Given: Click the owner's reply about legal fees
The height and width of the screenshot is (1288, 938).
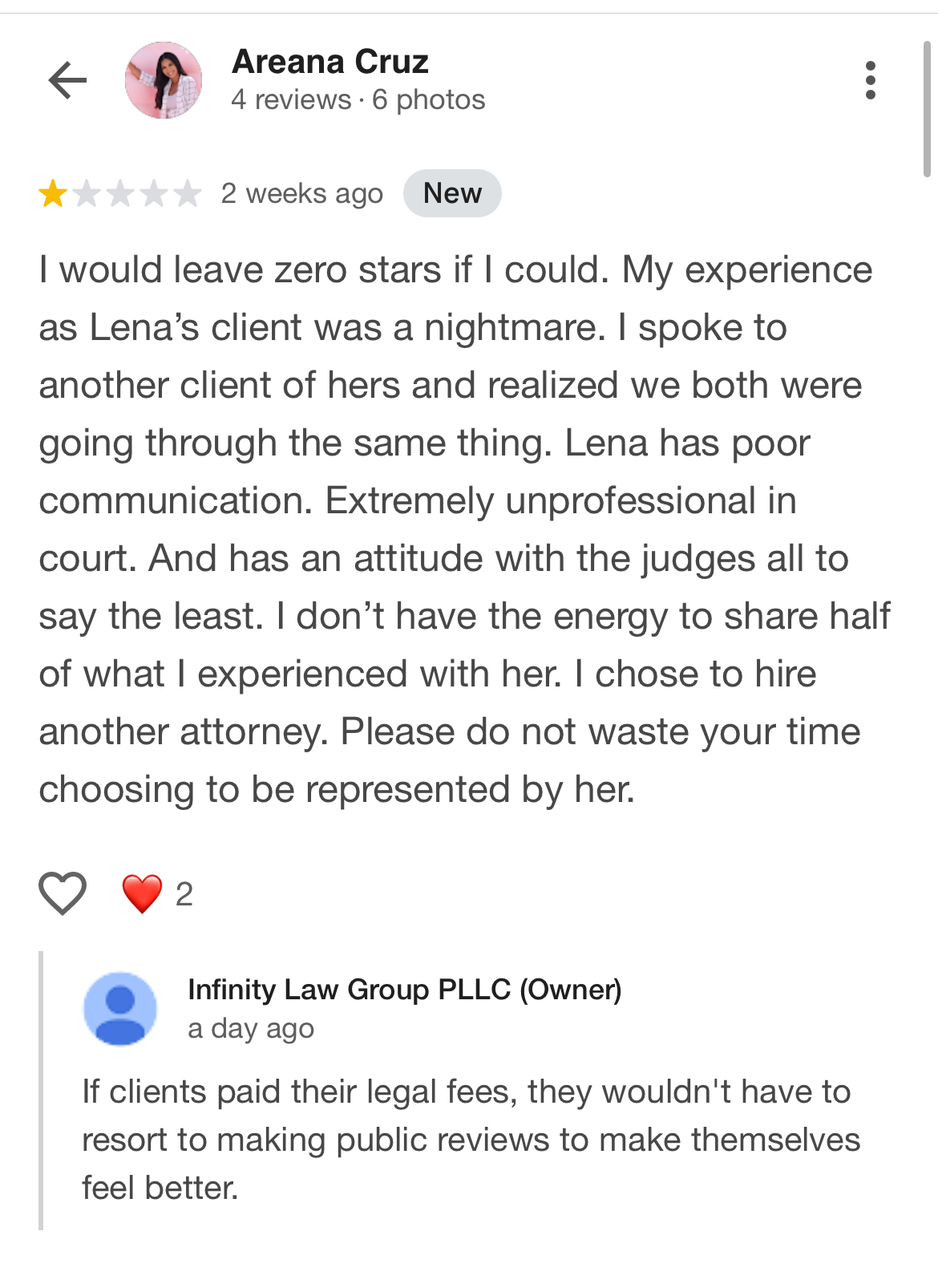Looking at the screenshot, I should [471, 1140].
